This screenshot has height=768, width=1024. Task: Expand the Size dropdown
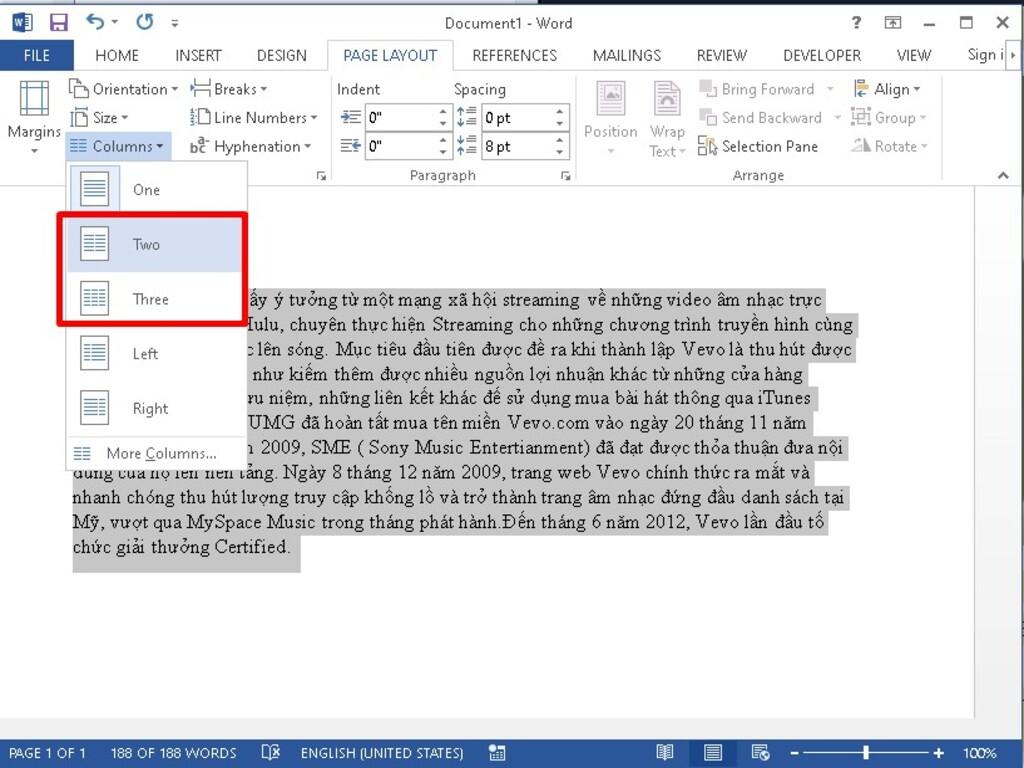point(106,117)
